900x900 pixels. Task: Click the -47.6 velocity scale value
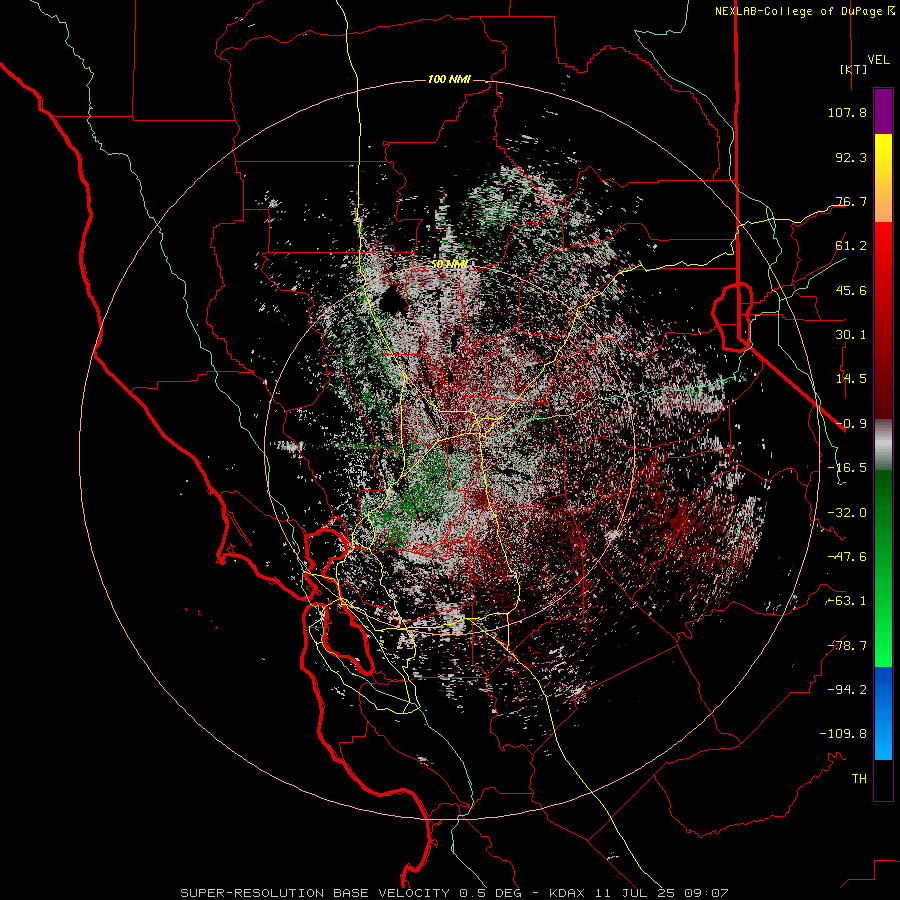tap(847, 557)
